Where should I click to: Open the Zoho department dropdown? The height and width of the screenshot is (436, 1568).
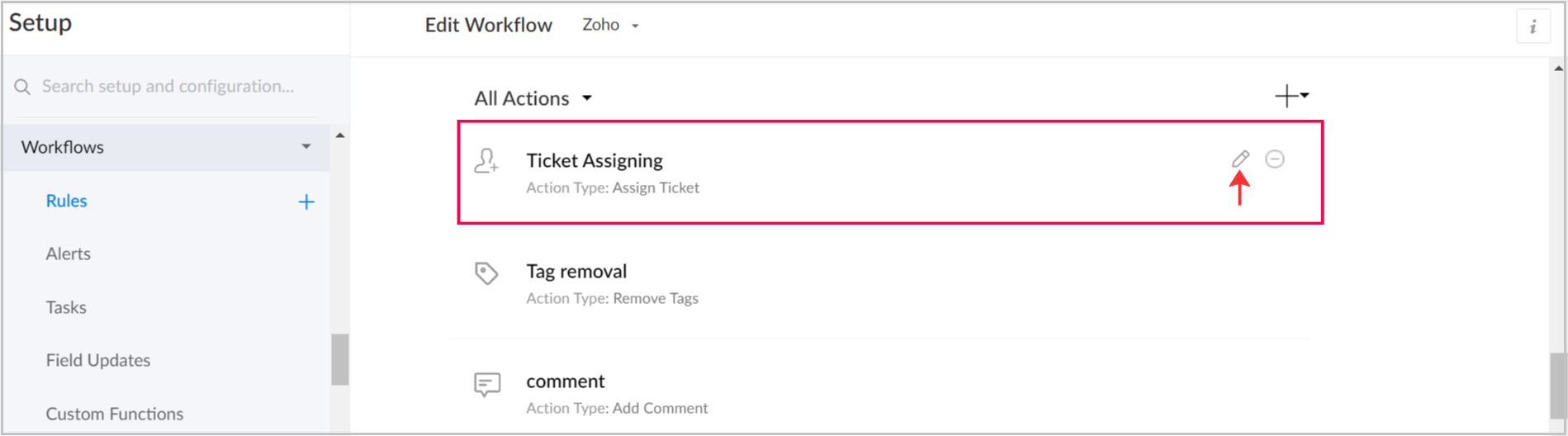pos(610,25)
